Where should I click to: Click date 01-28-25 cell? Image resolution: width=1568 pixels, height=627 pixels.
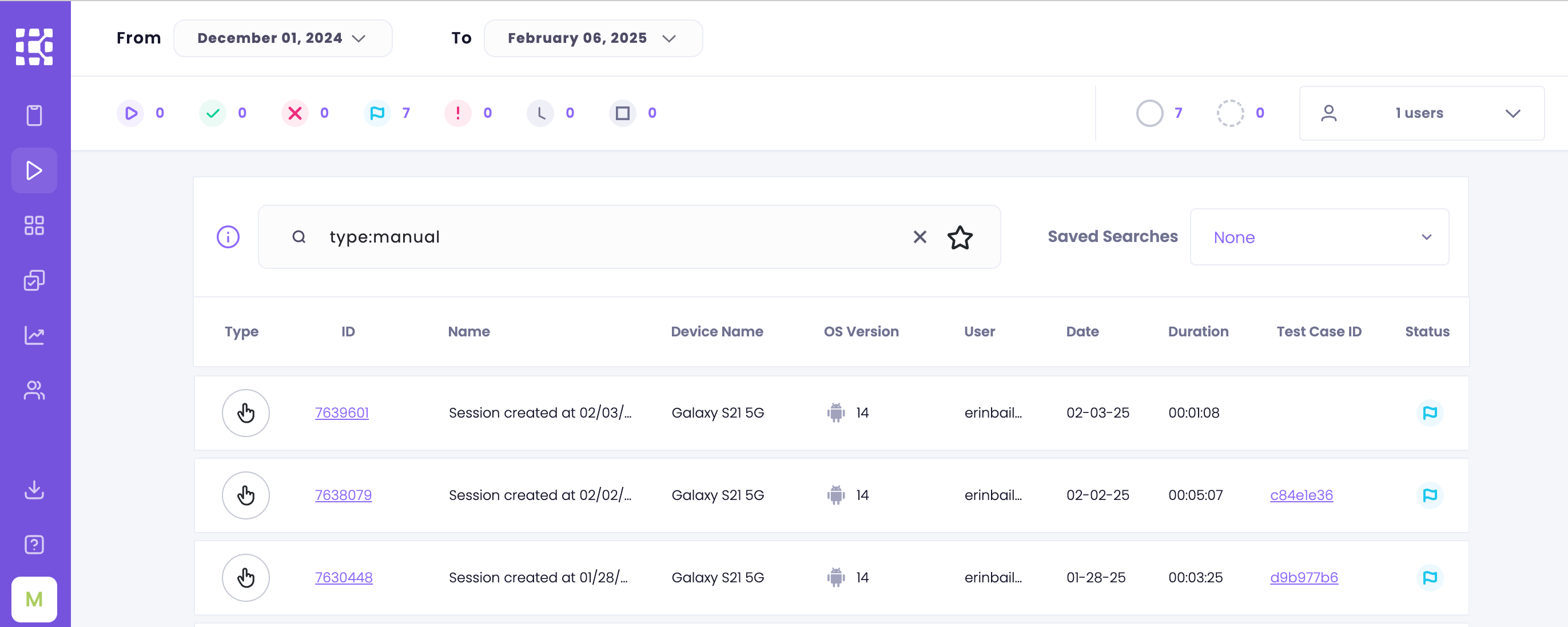1096,577
